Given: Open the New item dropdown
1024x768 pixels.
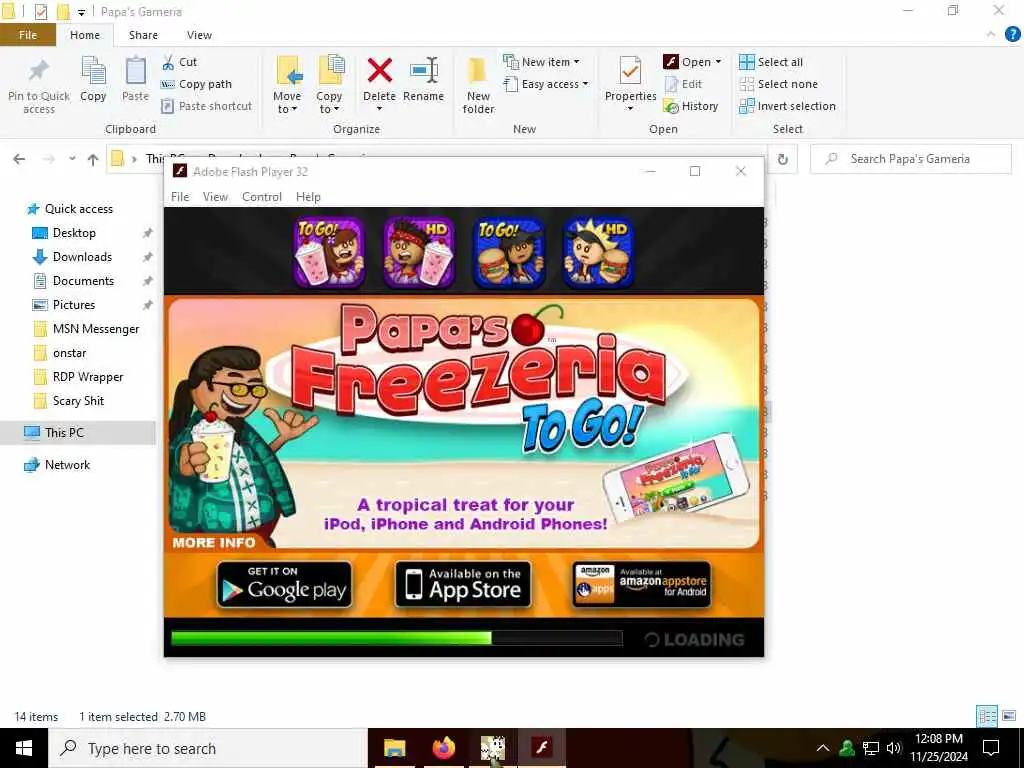Looking at the screenshot, I should pos(541,62).
